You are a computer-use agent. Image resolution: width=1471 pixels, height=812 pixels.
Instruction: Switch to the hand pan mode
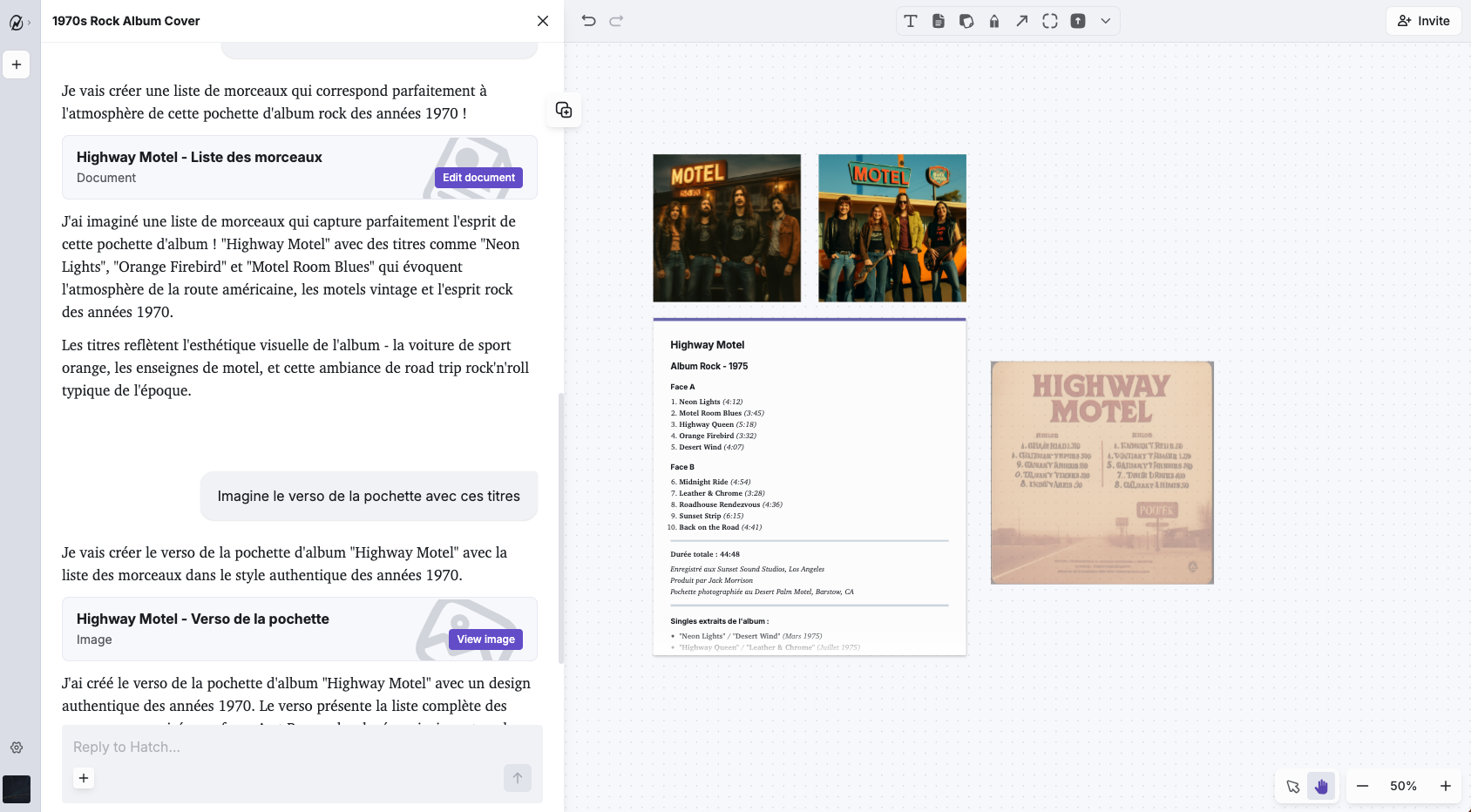1321,786
